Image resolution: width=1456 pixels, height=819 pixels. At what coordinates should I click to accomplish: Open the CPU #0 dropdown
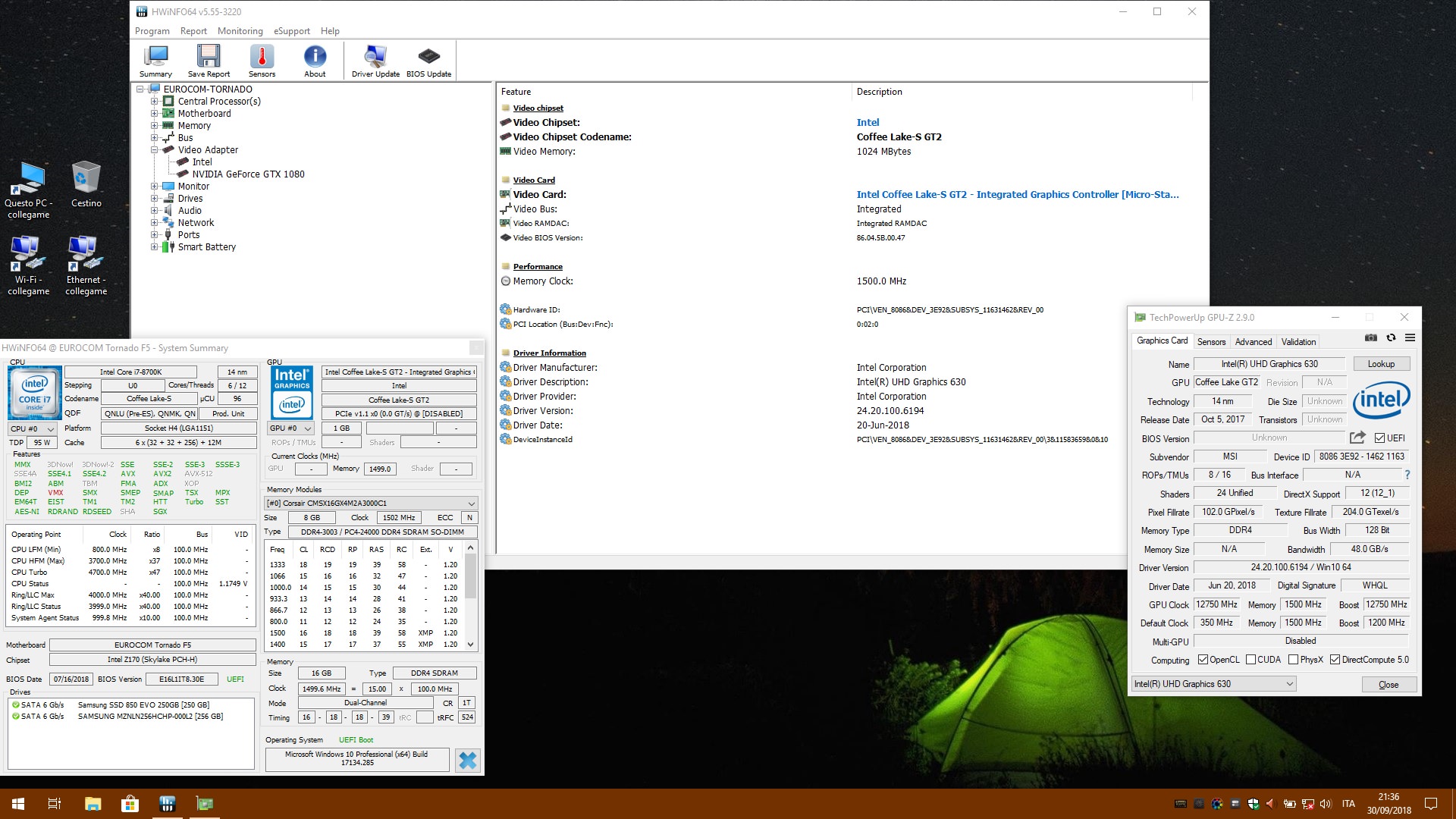point(32,428)
